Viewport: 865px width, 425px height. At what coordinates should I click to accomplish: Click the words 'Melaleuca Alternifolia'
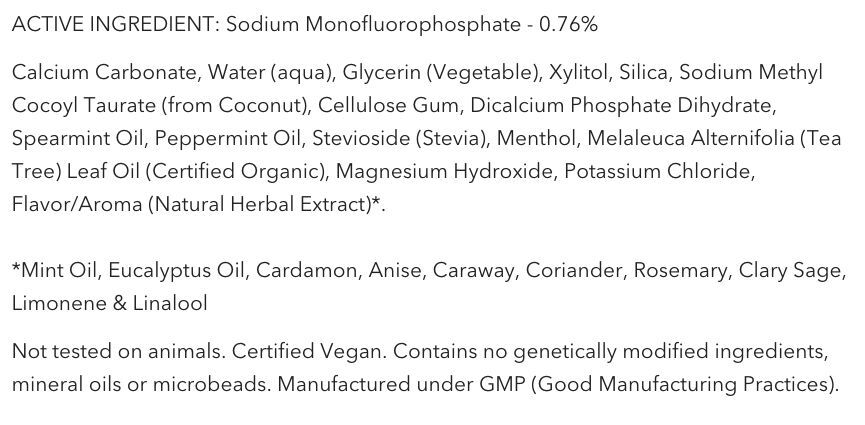tap(690, 139)
